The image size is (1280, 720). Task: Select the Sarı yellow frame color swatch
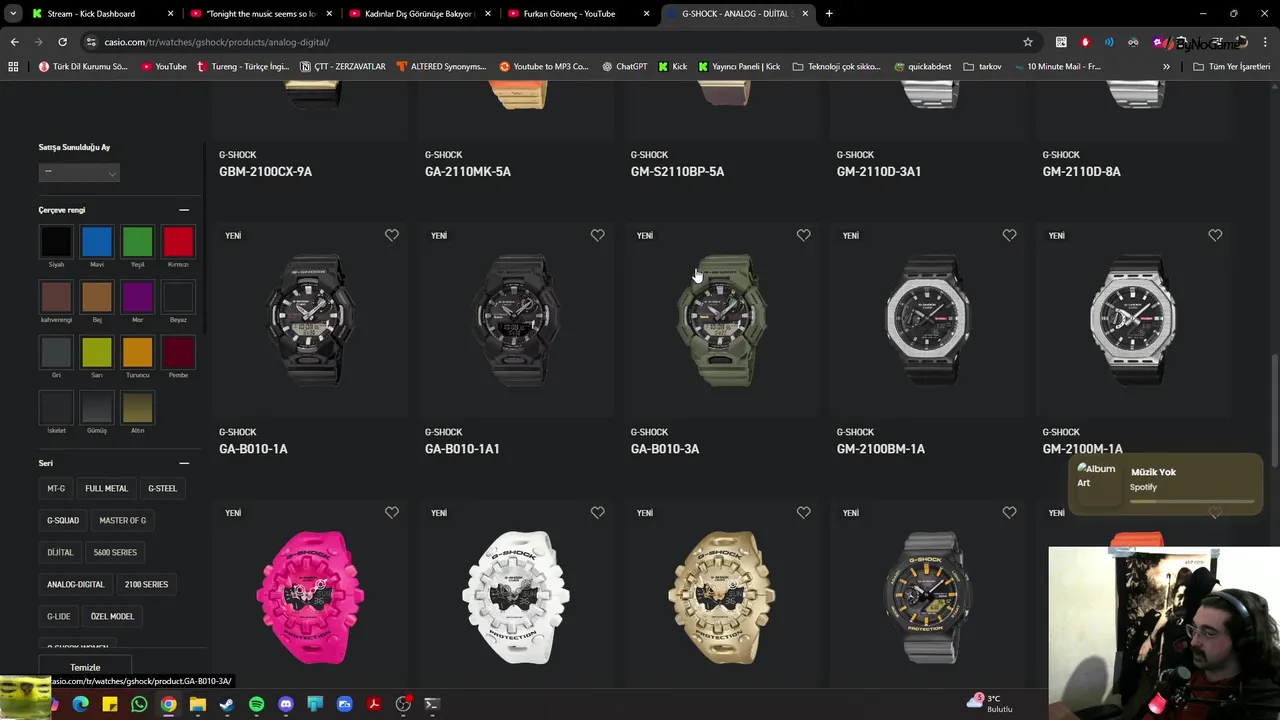click(97, 352)
